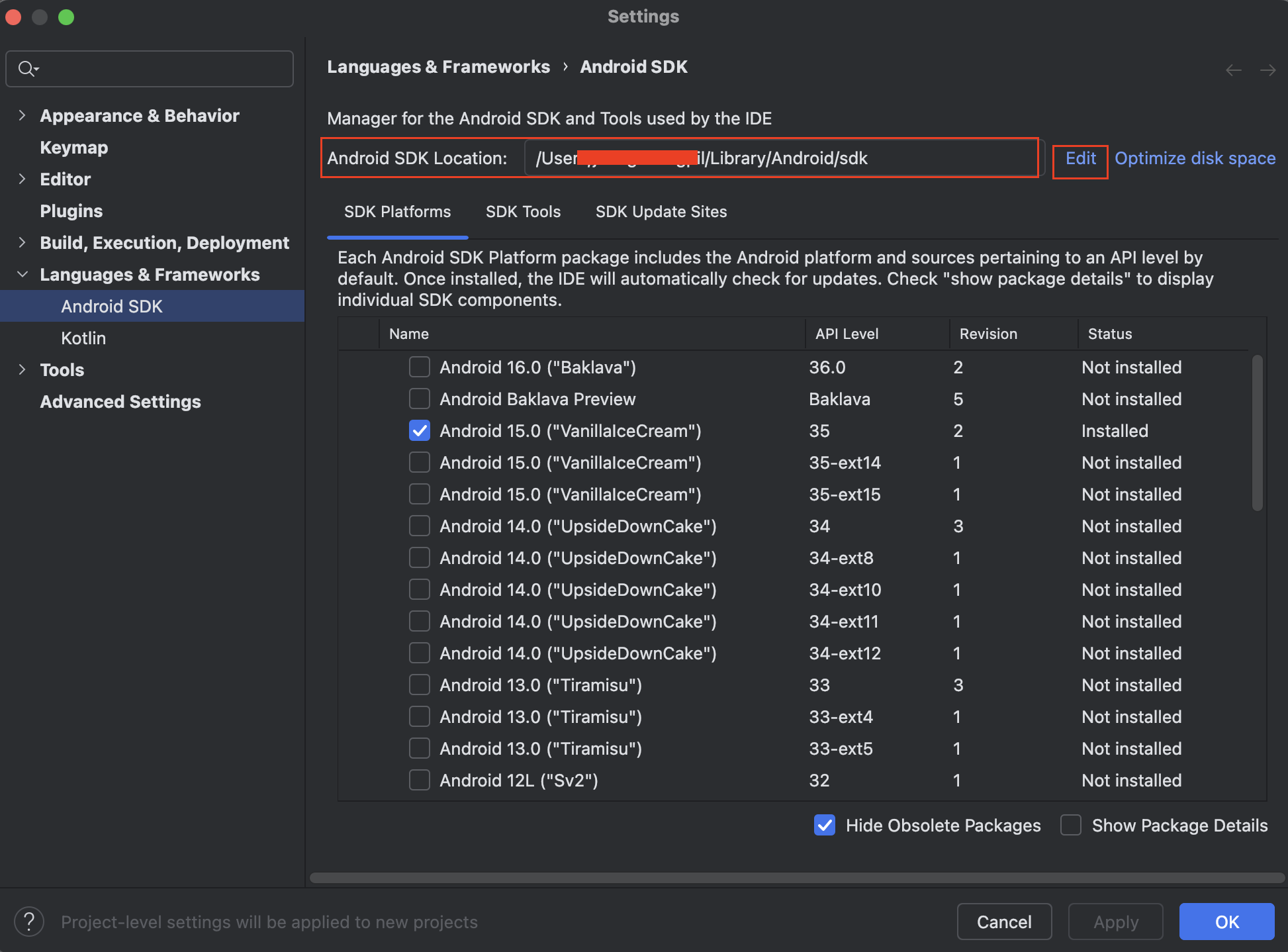Expand the Tools settings node
The height and width of the screenshot is (952, 1288).
pos(23,370)
